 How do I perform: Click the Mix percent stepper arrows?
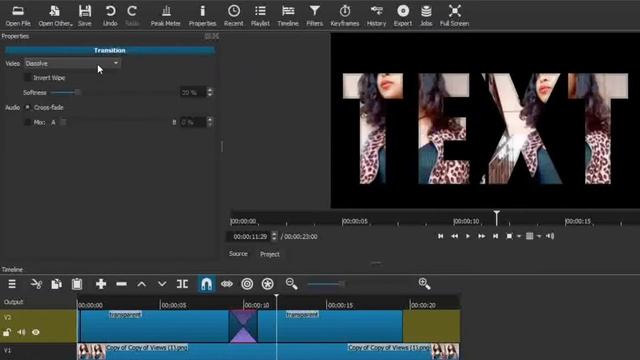[210, 122]
